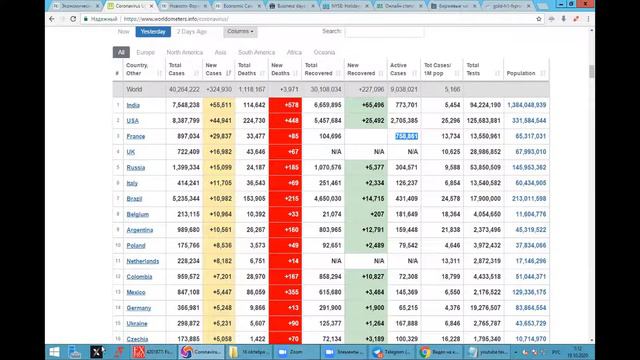The image size is (640, 360).
Task: Open the black X app in the taskbar
Action: point(97,352)
